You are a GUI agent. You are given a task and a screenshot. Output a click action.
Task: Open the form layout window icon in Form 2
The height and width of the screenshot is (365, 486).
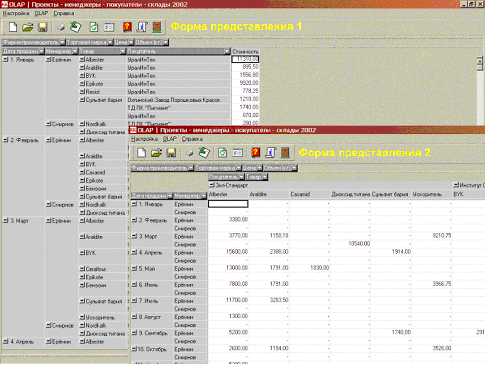(x=237, y=153)
